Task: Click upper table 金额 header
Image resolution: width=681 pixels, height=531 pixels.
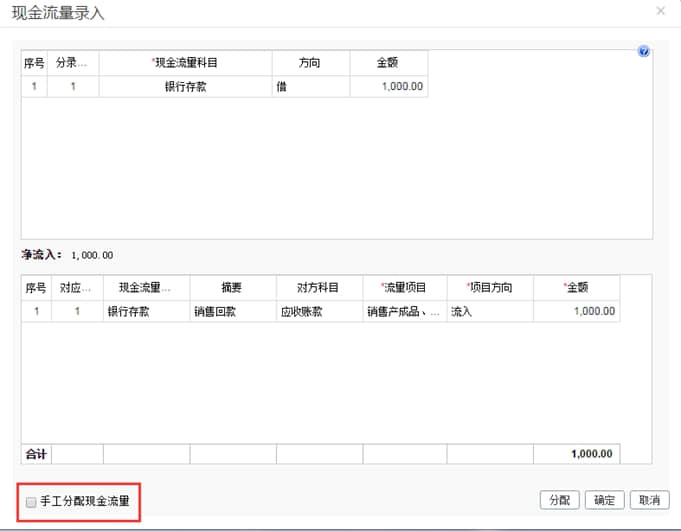Action: click(389, 63)
